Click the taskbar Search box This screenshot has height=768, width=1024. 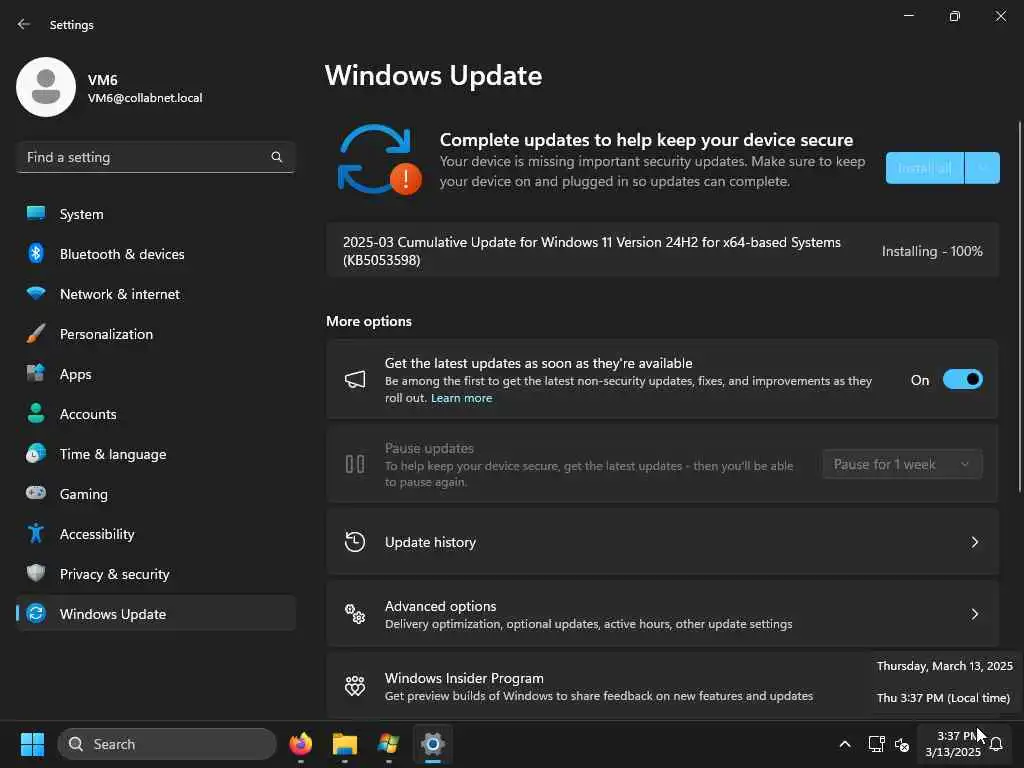pyautogui.click(x=167, y=744)
